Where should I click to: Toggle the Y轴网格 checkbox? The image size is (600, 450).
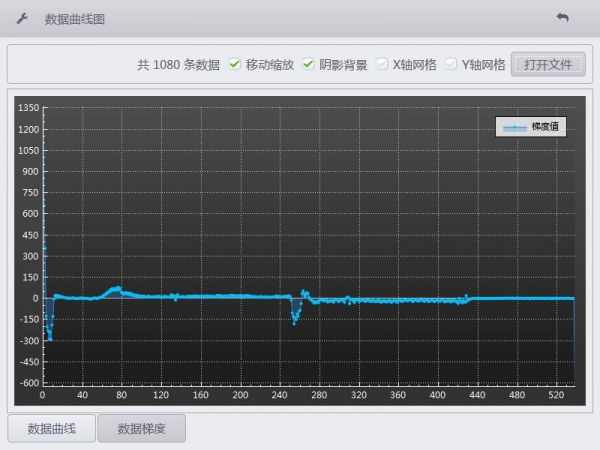point(451,64)
